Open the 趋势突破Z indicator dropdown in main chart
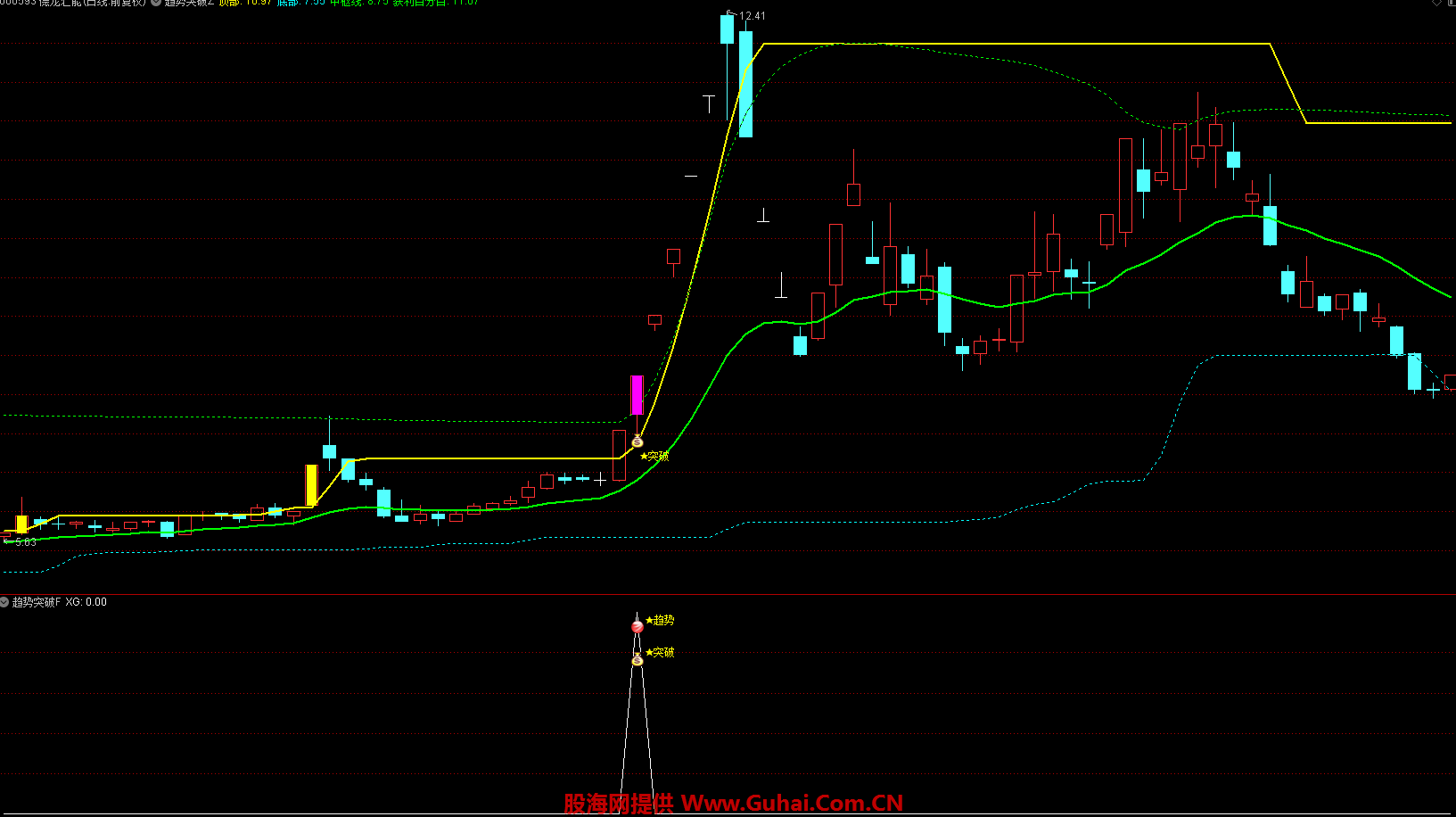The height and width of the screenshot is (817, 1456). 157,3
